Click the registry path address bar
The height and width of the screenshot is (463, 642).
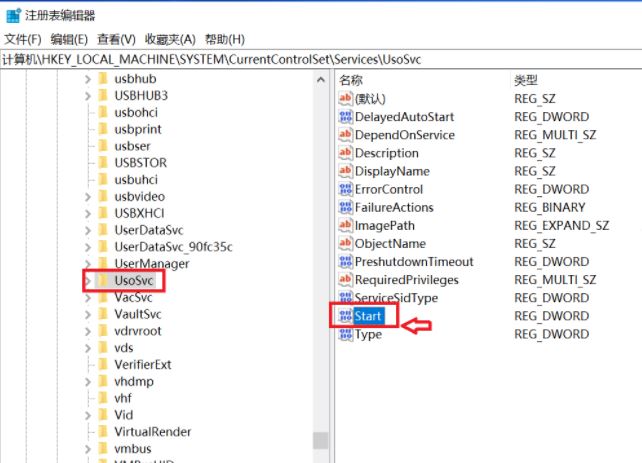click(321, 60)
